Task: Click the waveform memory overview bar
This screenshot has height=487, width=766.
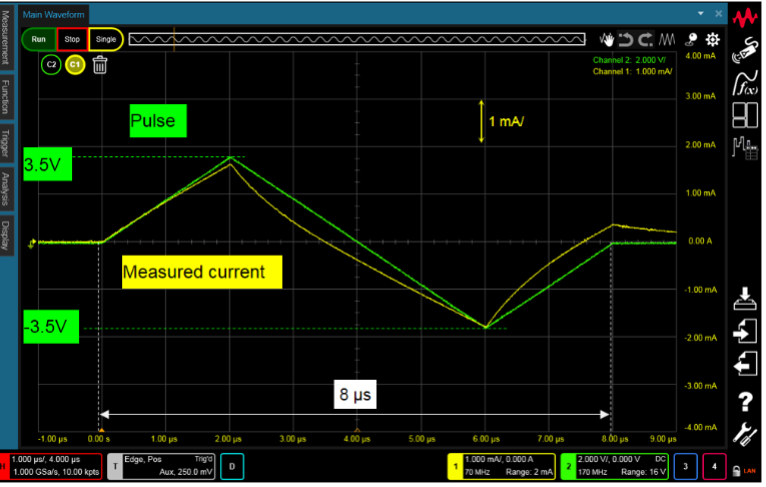Action: (355, 40)
